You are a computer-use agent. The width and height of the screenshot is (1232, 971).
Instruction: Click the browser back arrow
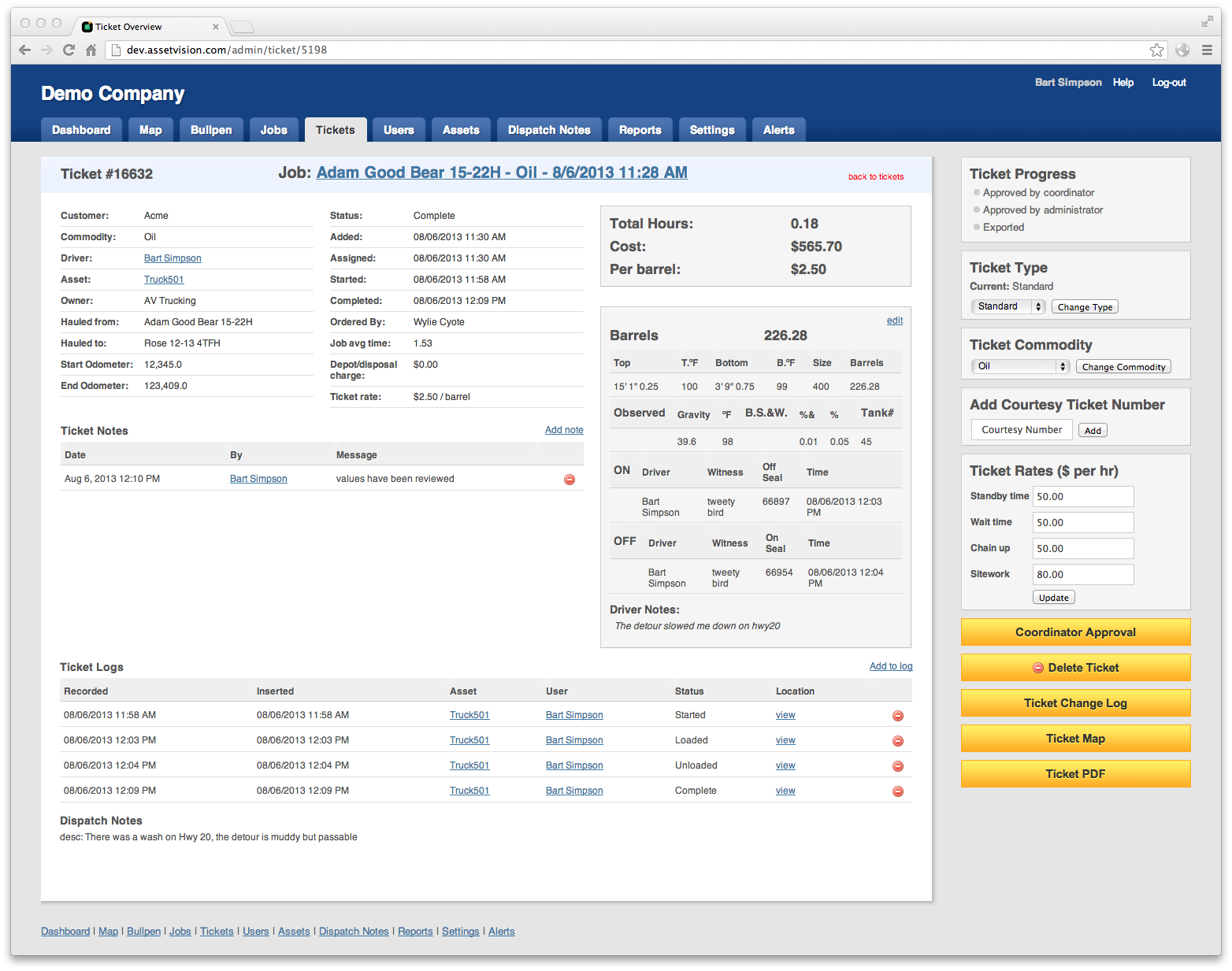coord(24,50)
